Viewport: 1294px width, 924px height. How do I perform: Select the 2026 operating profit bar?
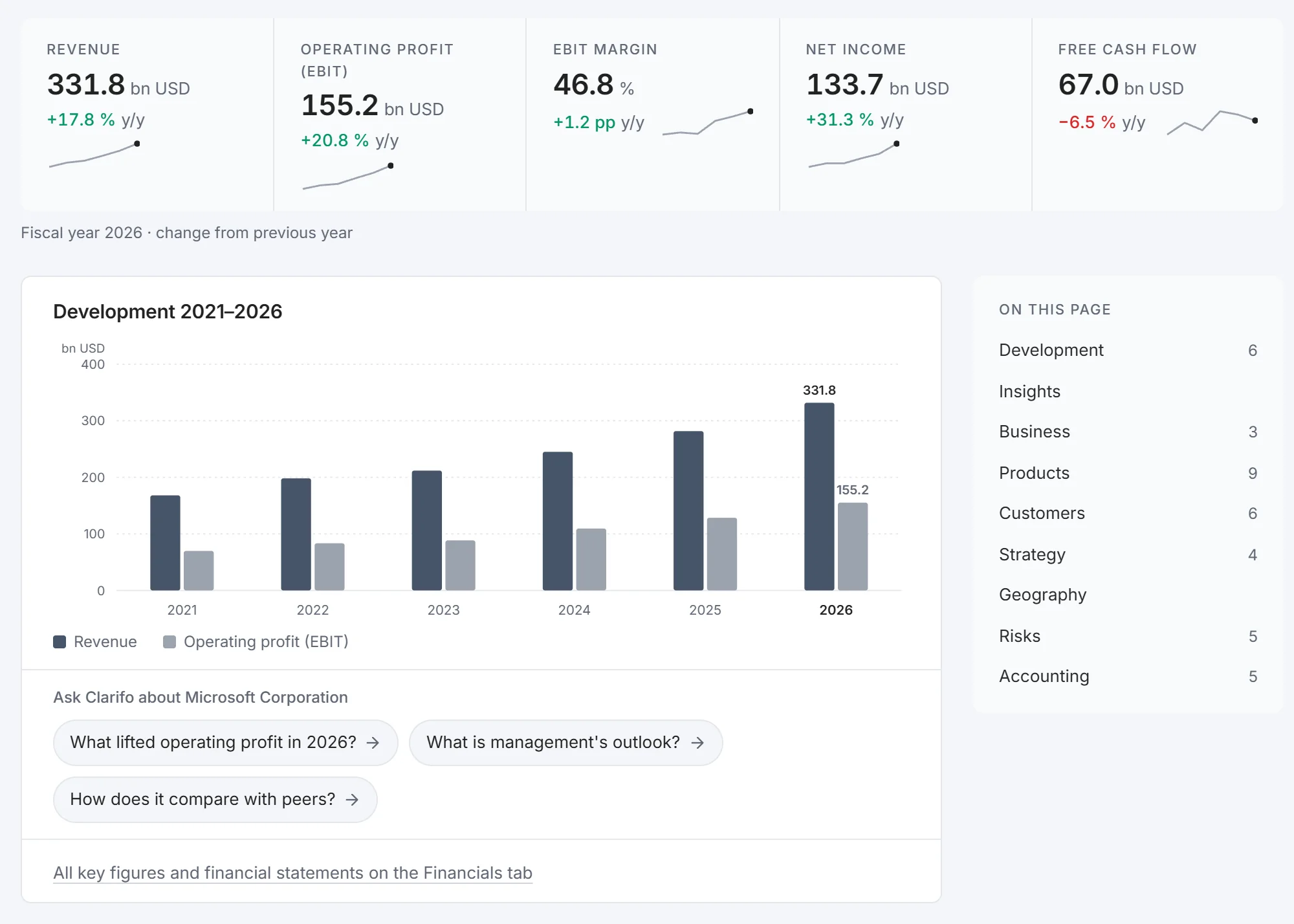(853, 546)
